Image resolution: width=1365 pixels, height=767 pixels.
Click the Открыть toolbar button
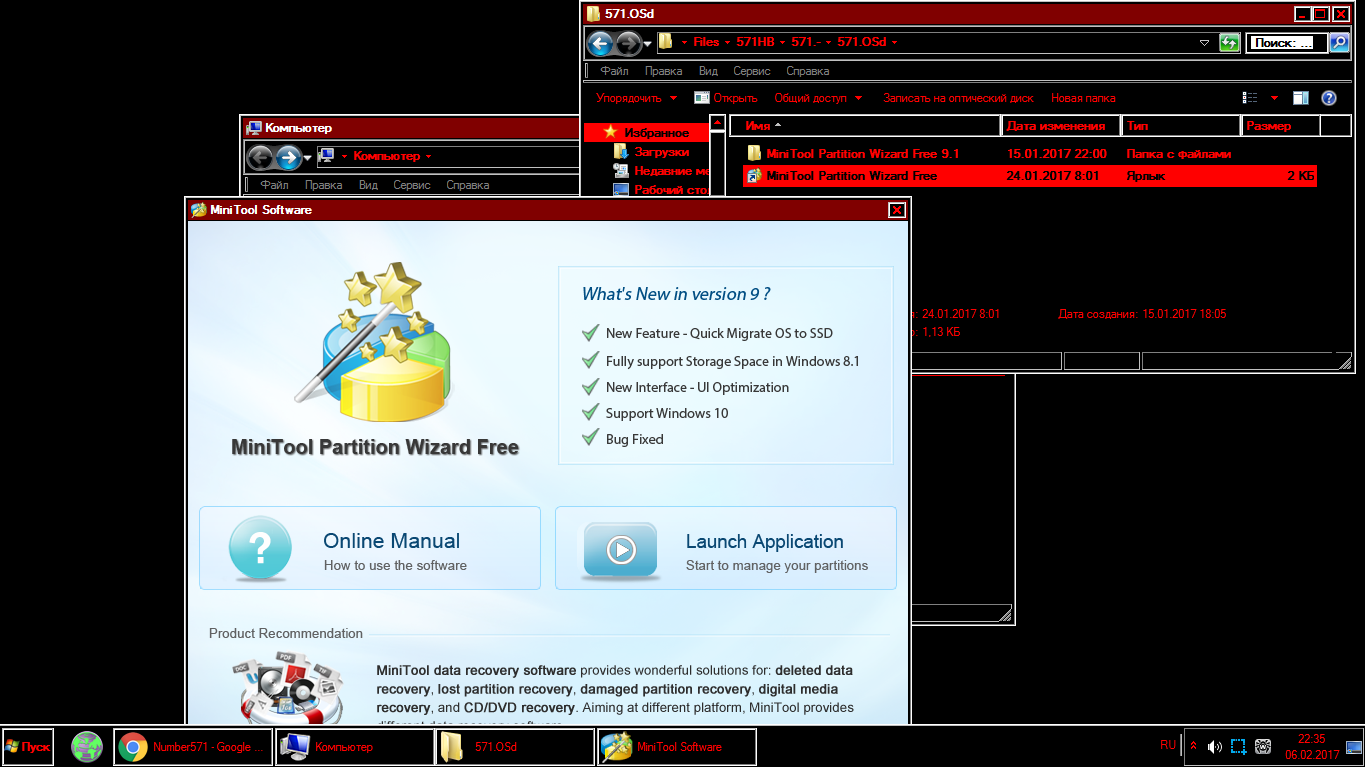tap(727, 98)
